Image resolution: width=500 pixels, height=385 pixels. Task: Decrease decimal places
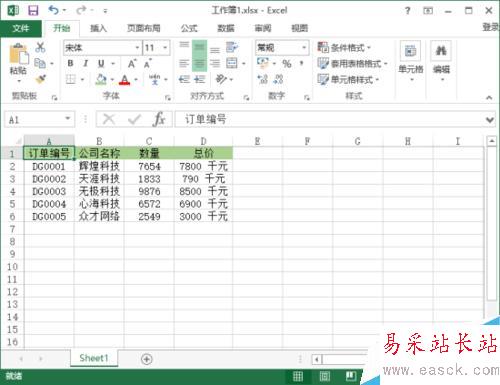pos(278,79)
